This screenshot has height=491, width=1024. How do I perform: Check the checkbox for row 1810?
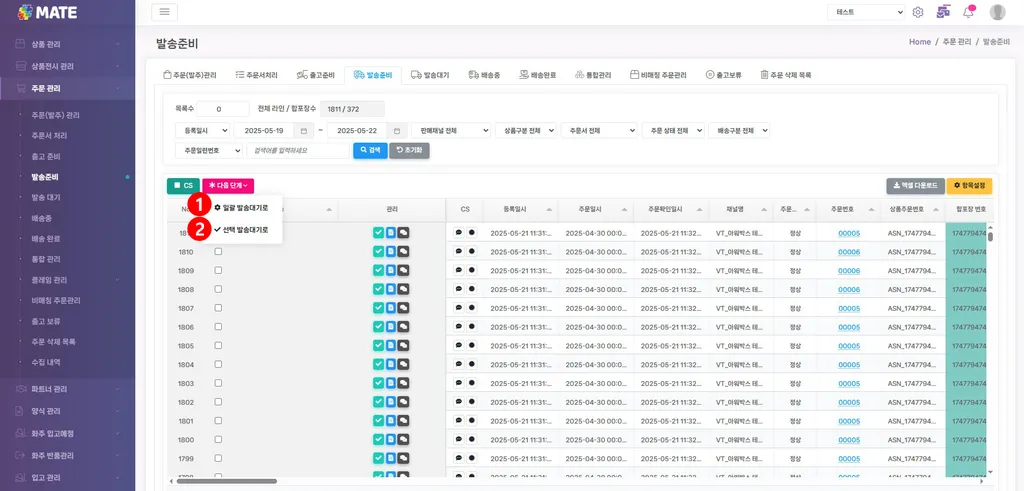tap(218, 251)
